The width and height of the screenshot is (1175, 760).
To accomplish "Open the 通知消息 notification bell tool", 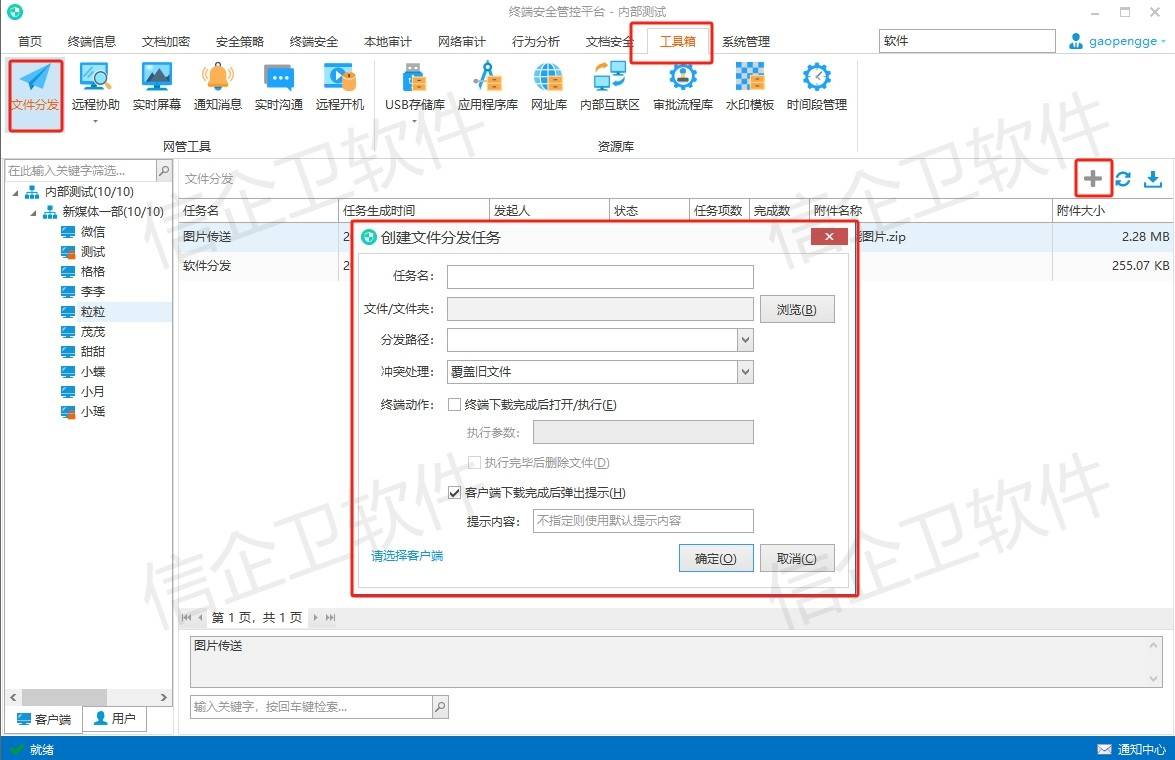I will coord(217,86).
